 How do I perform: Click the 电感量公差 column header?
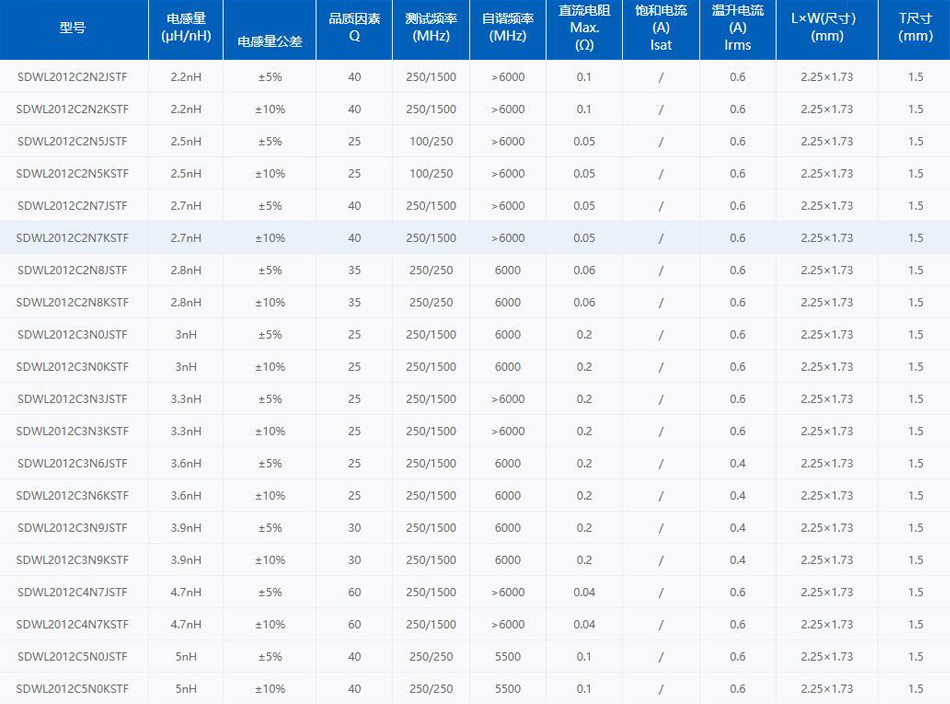pos(269,42)
